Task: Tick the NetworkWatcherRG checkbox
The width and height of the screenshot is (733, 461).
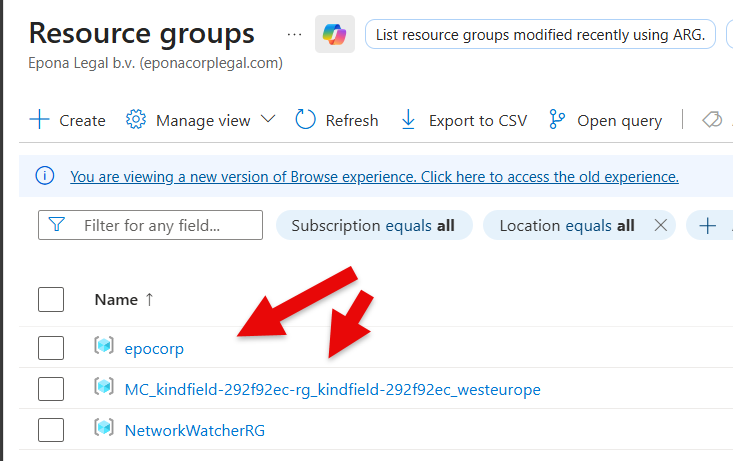Action: pos(51,430)
